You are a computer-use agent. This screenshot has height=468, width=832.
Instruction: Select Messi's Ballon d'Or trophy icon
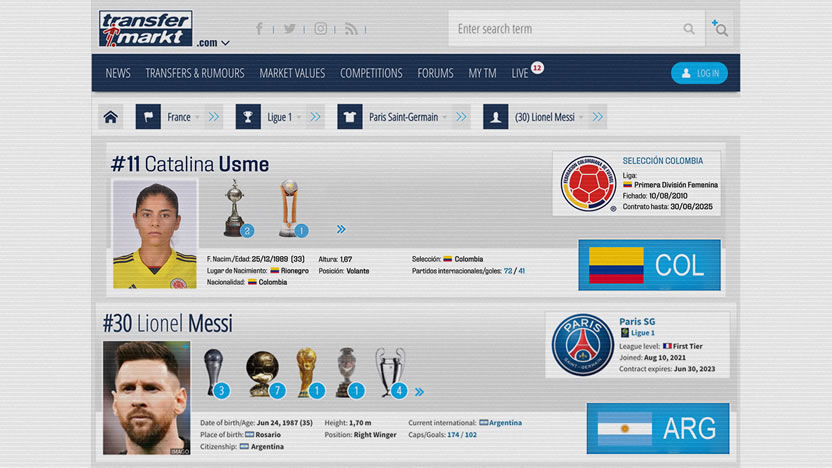265,374
